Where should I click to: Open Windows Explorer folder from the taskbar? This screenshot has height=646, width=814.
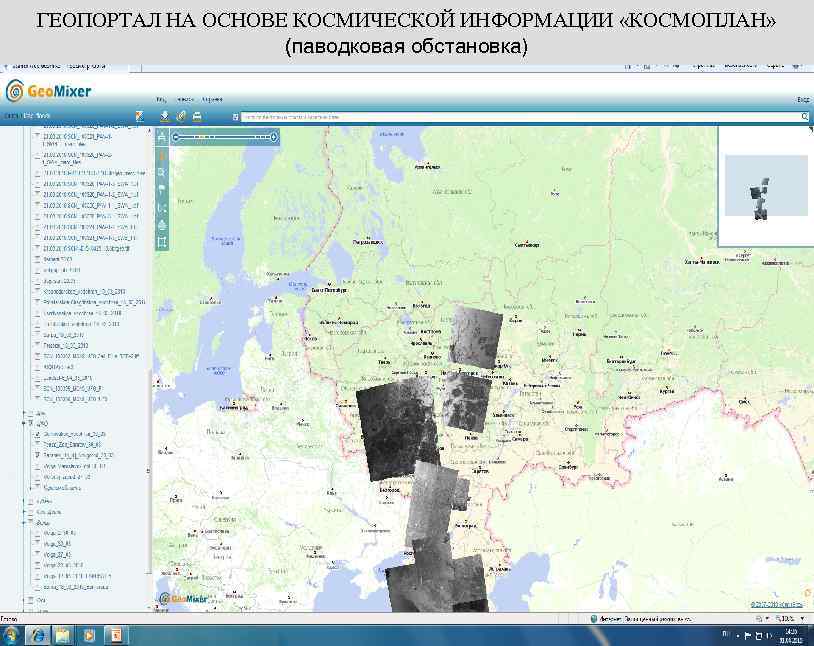click(63, 636)
